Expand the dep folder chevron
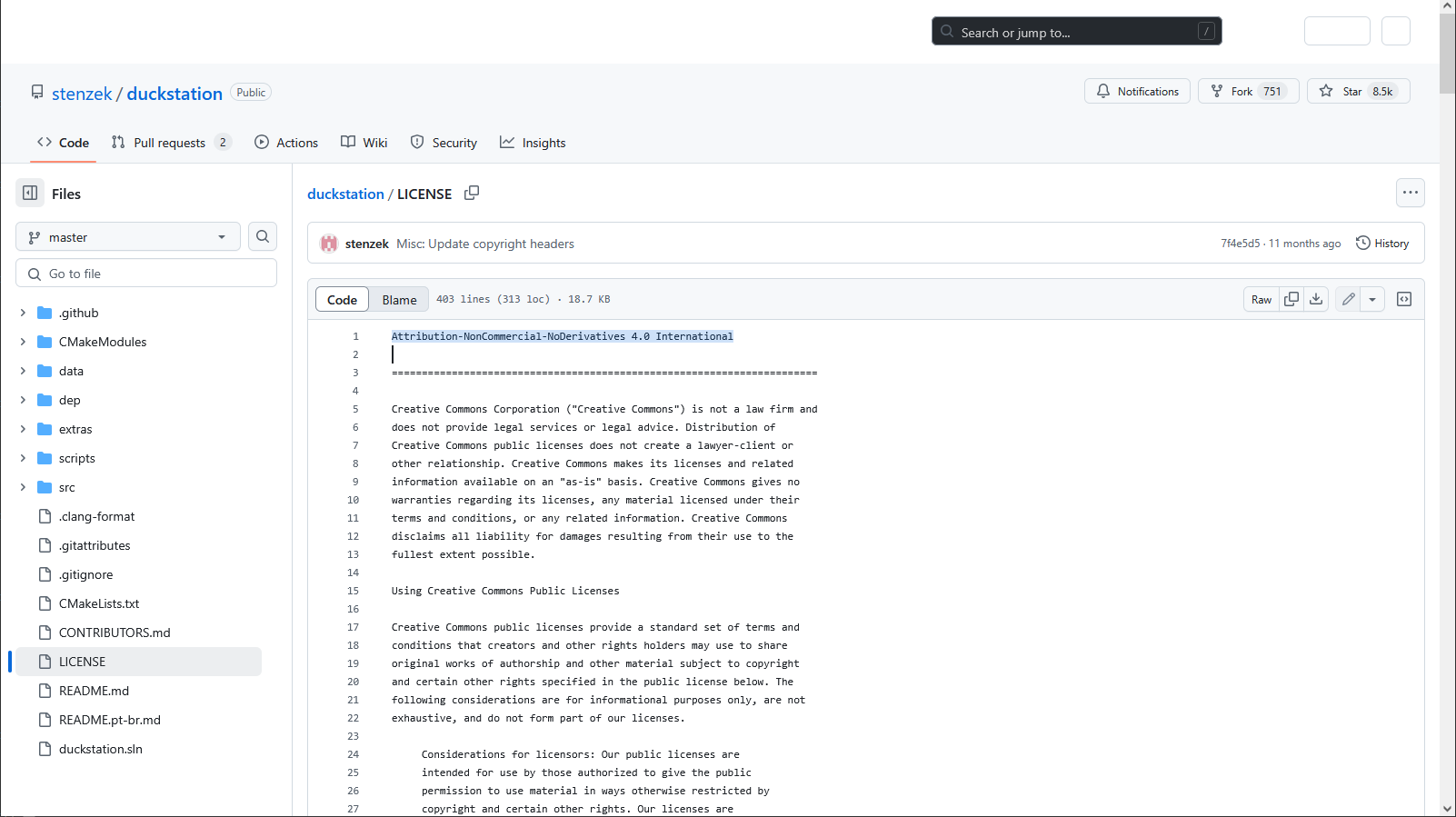 coord(23,400)
